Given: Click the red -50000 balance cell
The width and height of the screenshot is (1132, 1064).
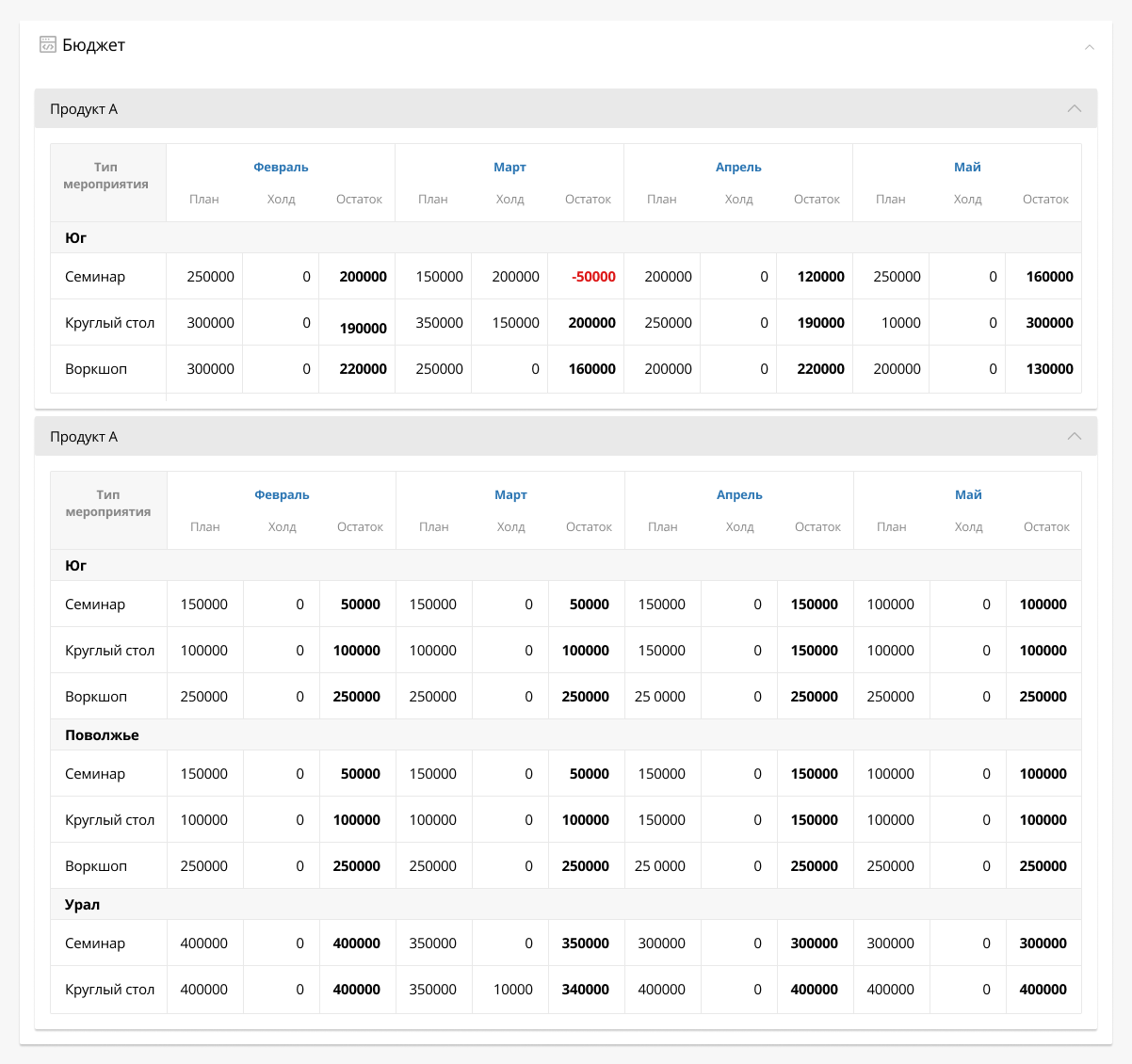Looking at the screenshot, I should [593, 277].
